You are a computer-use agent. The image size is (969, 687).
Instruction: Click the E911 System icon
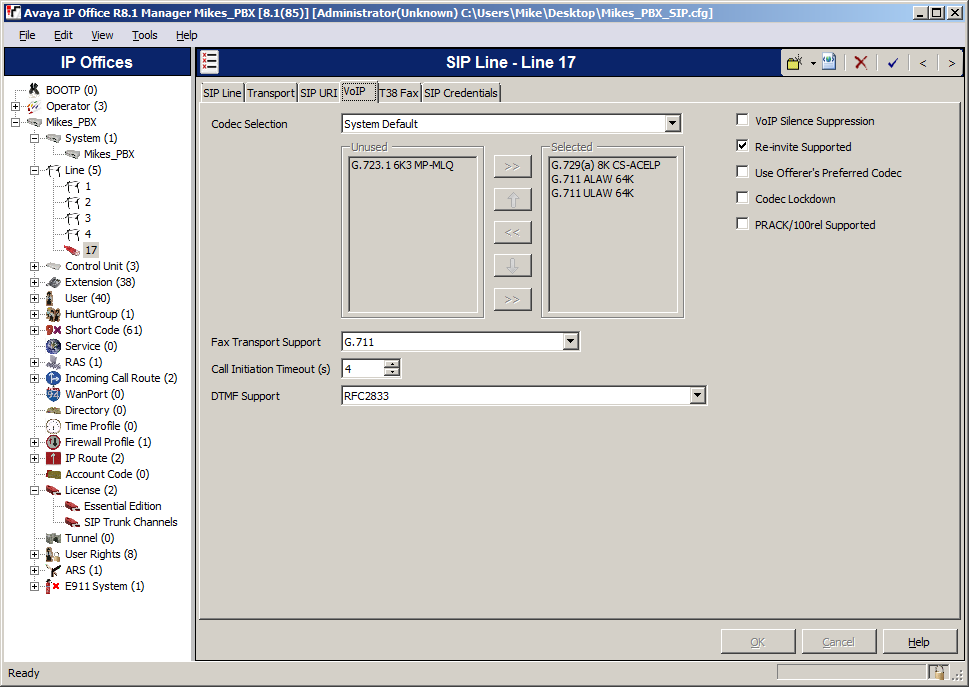[x=53, y=586]
